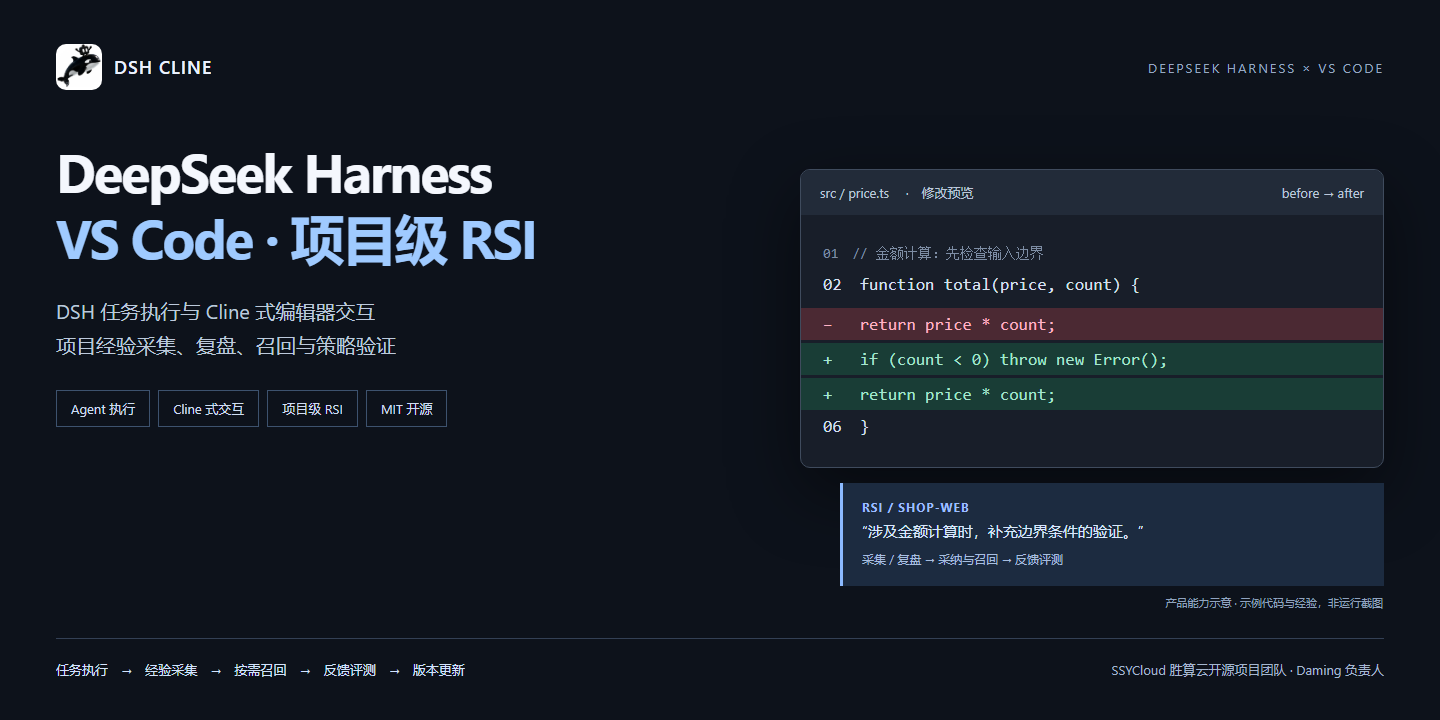Click the comment line '// 金额计算:先检查输入边界'

tap(948, 253)
